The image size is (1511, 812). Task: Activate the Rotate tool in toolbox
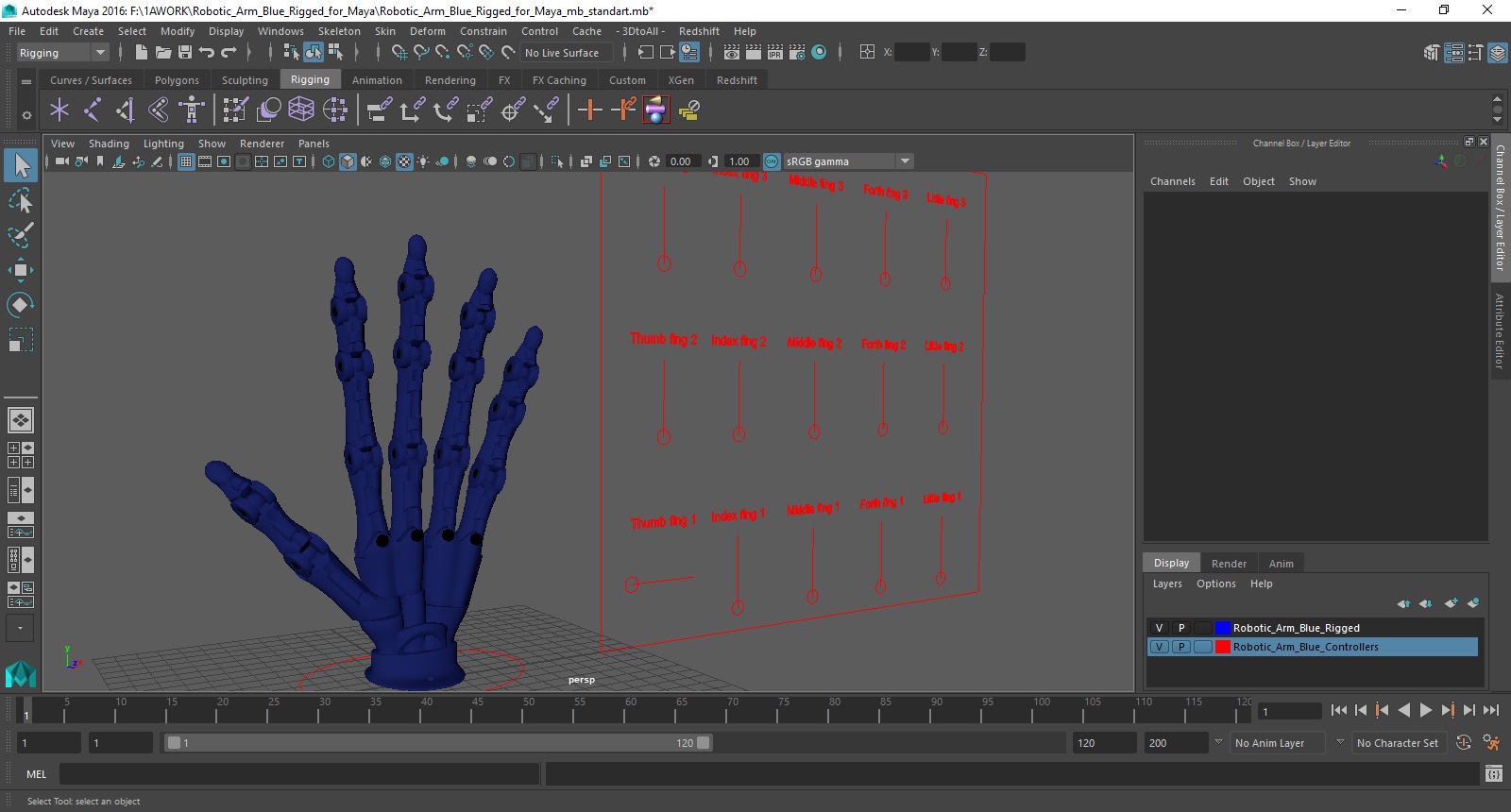pyautogui.click(x=21, y=305)
